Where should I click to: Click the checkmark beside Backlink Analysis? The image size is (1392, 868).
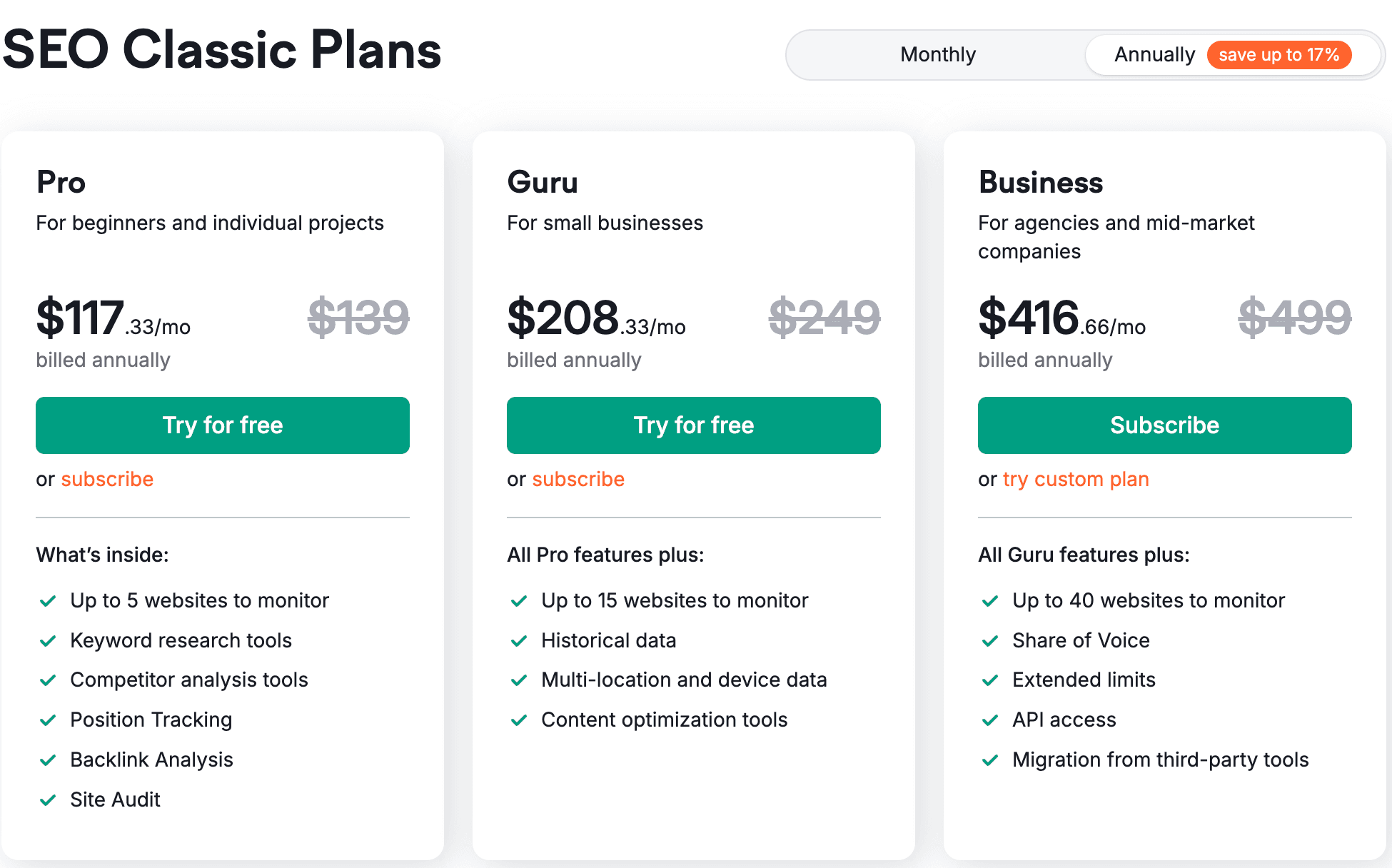coord(49,759)
